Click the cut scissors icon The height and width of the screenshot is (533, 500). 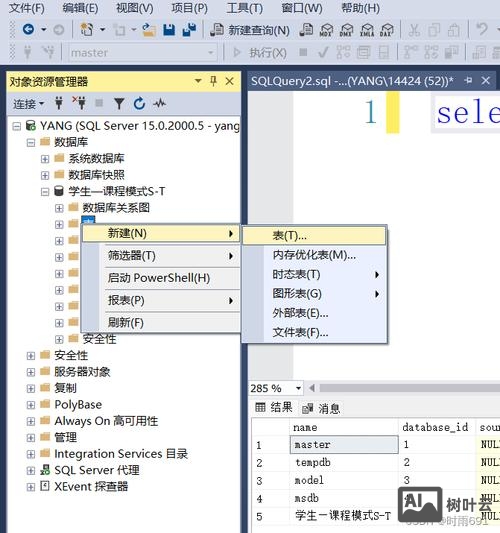point(414,30)
